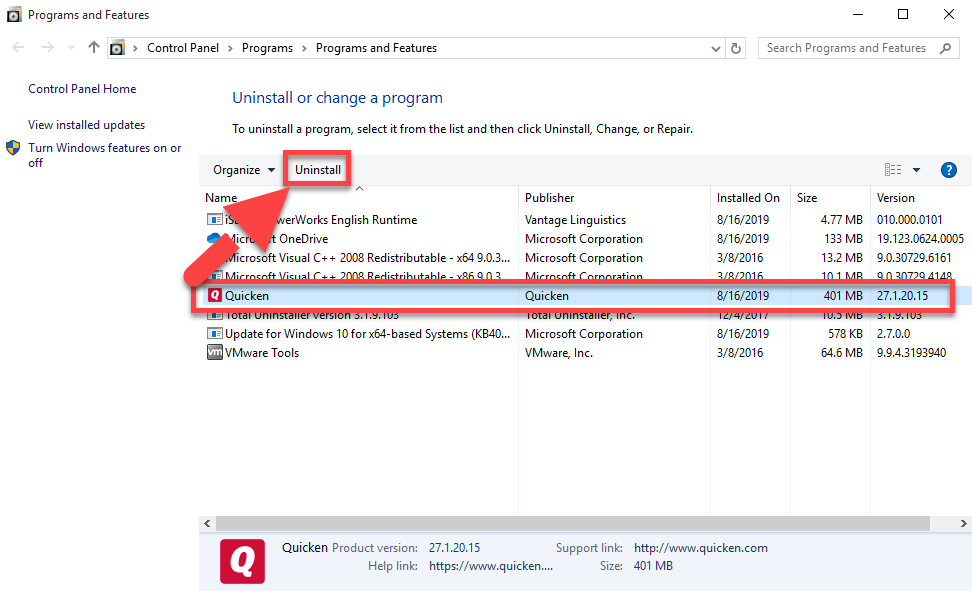The height and width of the screenshot is (591, 972).
Task: Open the http://www.quicken.com support link
Action: point(700,548)
